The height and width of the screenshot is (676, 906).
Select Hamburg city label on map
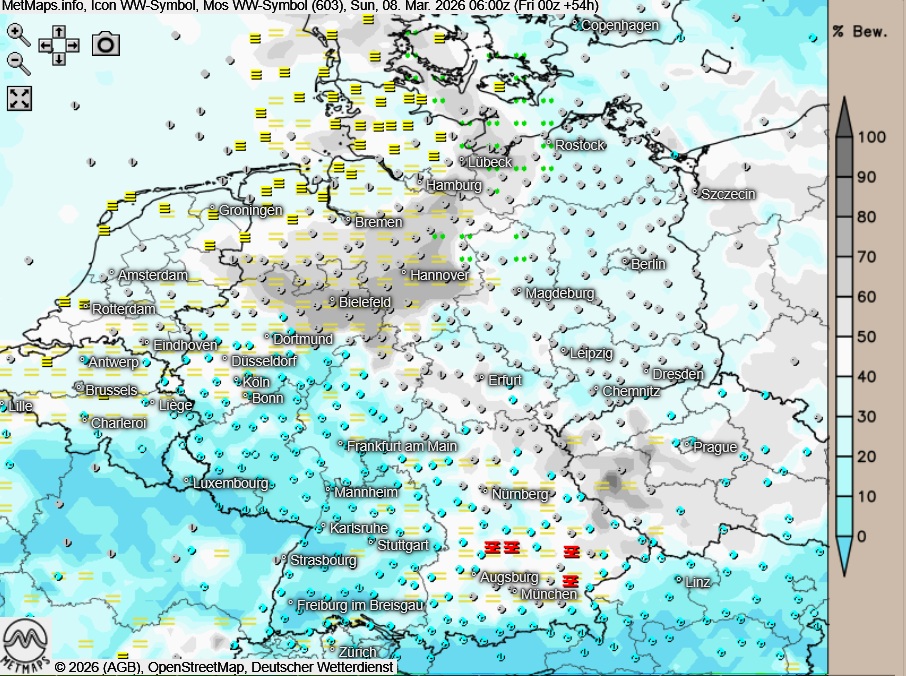tap(454, 186)
